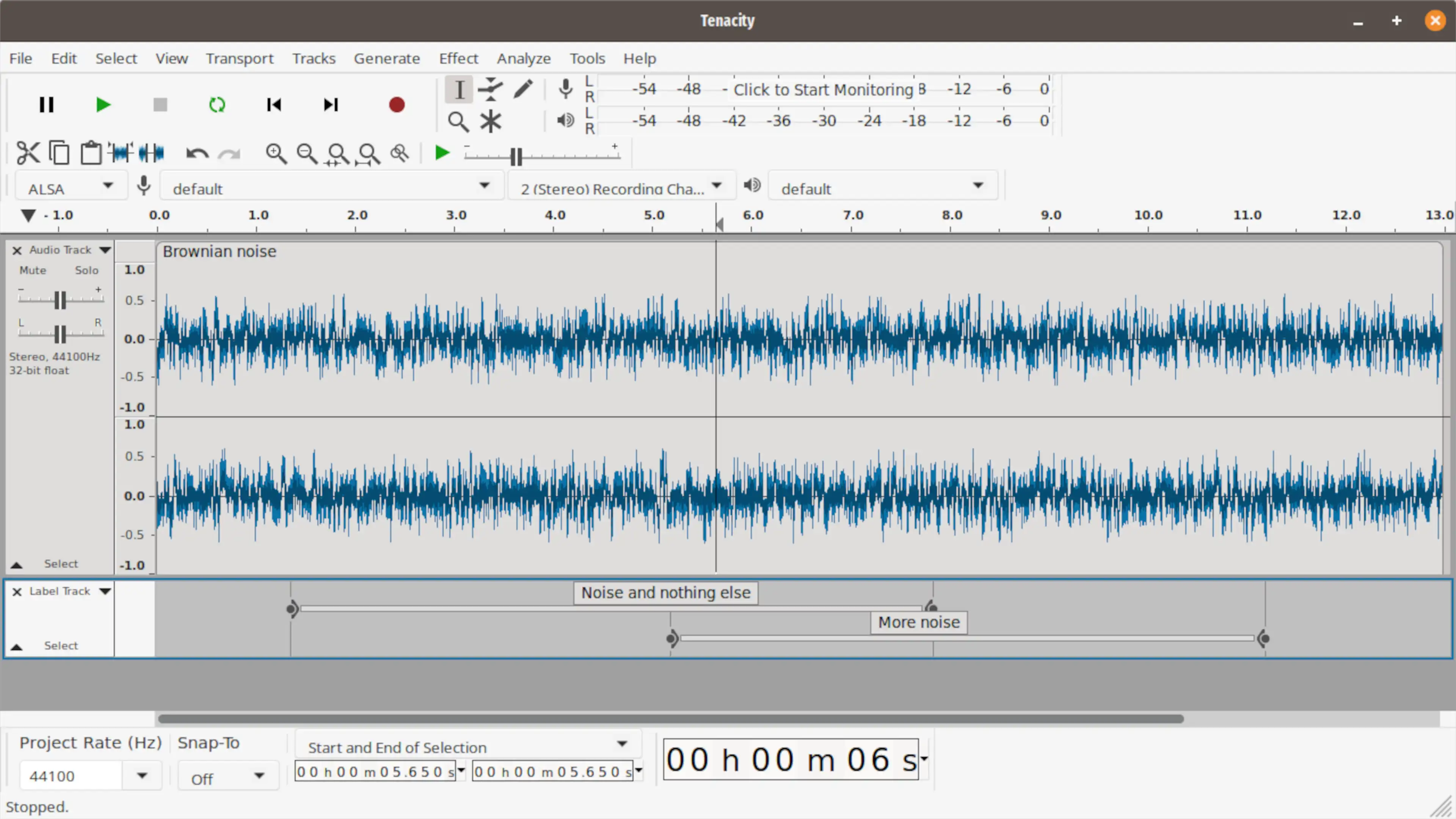Screen dimensions: 1456x819
Task: Click the red Record button
Action: click(396, 105)
